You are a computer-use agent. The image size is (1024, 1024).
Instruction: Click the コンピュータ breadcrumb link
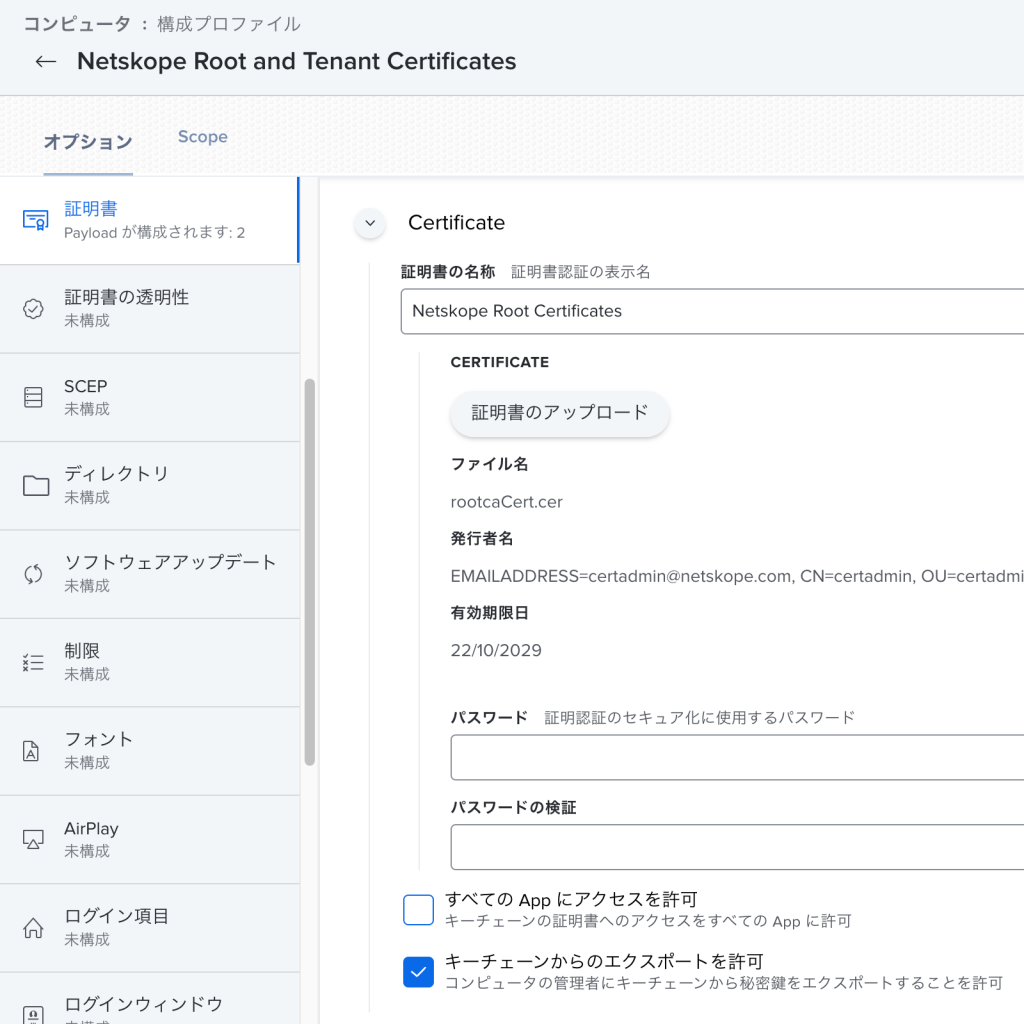click(77, 25)
